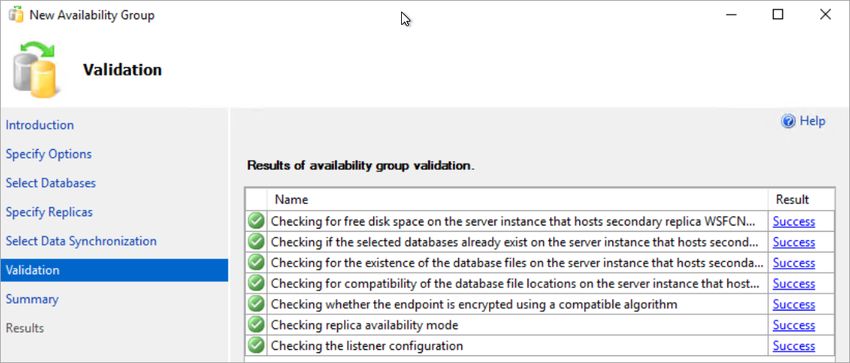This screenshot has height=363, width=850.
Task: Click the green check icon beside replica availability mode
Action: pyautogui.click(x=256, y=325)
